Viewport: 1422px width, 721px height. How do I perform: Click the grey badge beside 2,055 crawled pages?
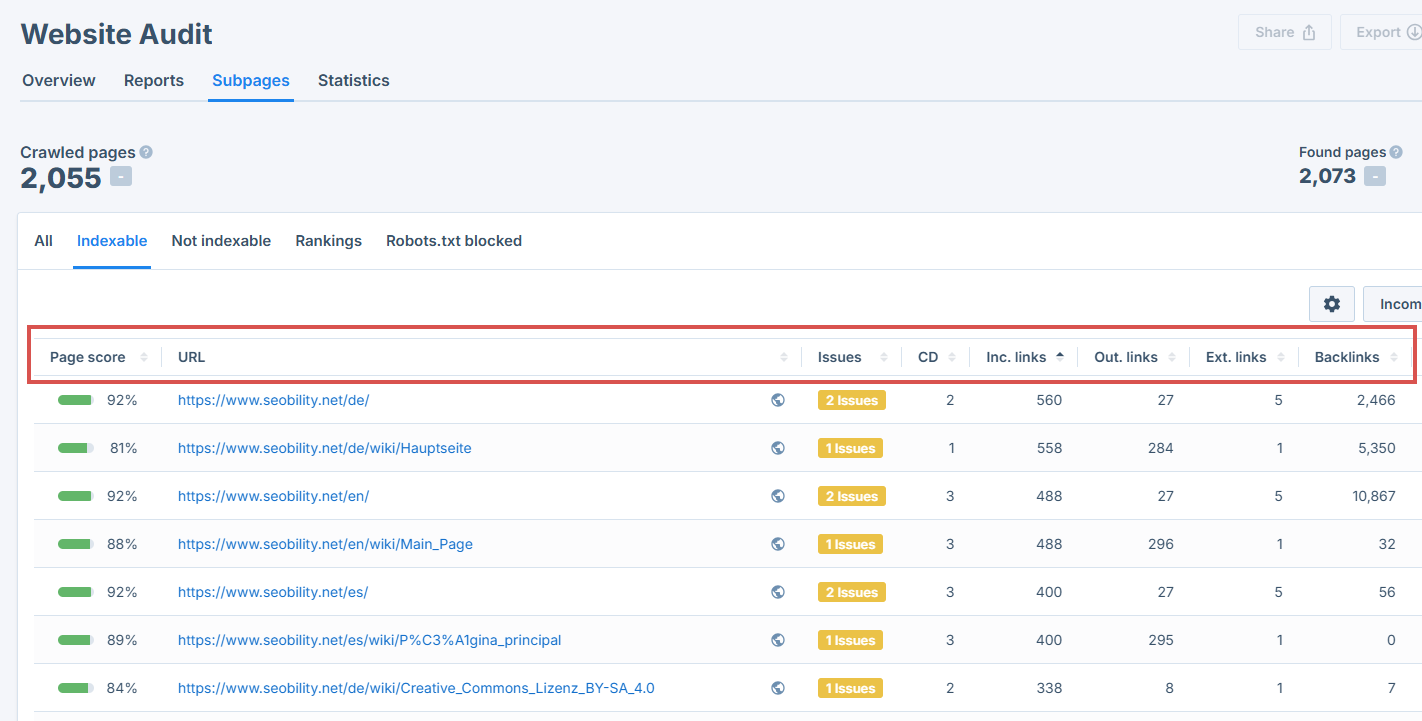point(121,177)
